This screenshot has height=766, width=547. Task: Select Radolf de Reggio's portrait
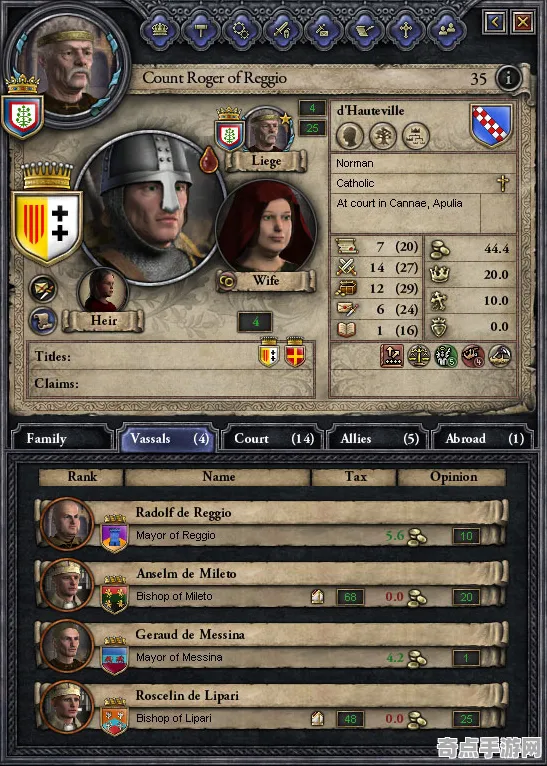point(66,524)
